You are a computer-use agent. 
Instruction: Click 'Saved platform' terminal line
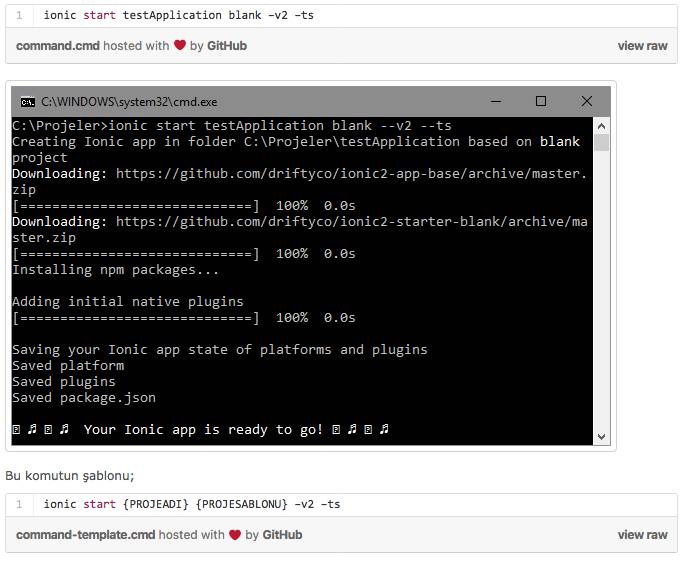tap(68, 366)
